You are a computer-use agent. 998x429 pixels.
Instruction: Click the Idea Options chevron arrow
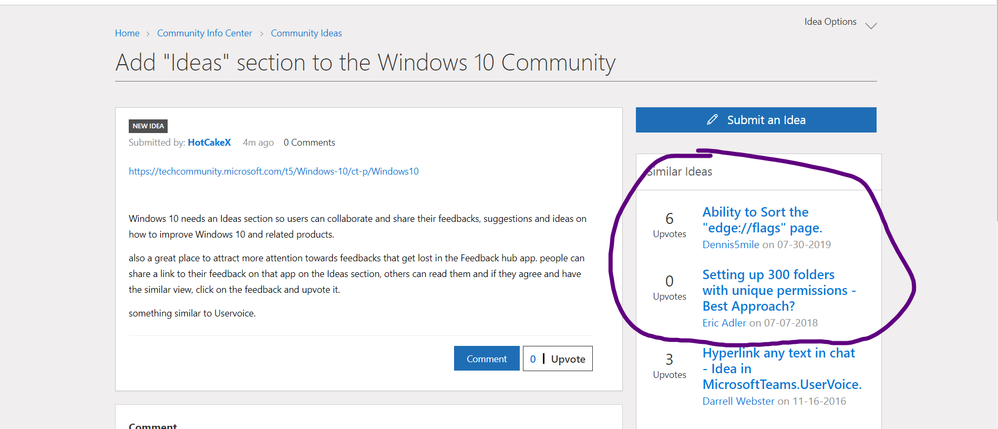click(x=871, y=25)
